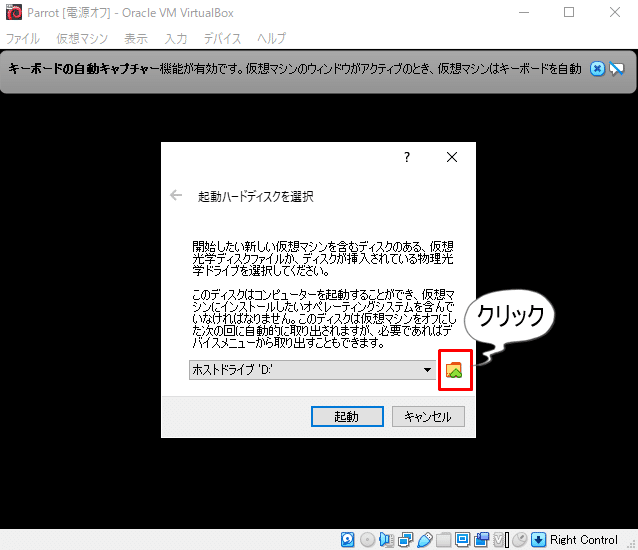The height and width of the screenshot is (550, 638).
Task: Click the shared folders status icon
Action: coord(444,540)
